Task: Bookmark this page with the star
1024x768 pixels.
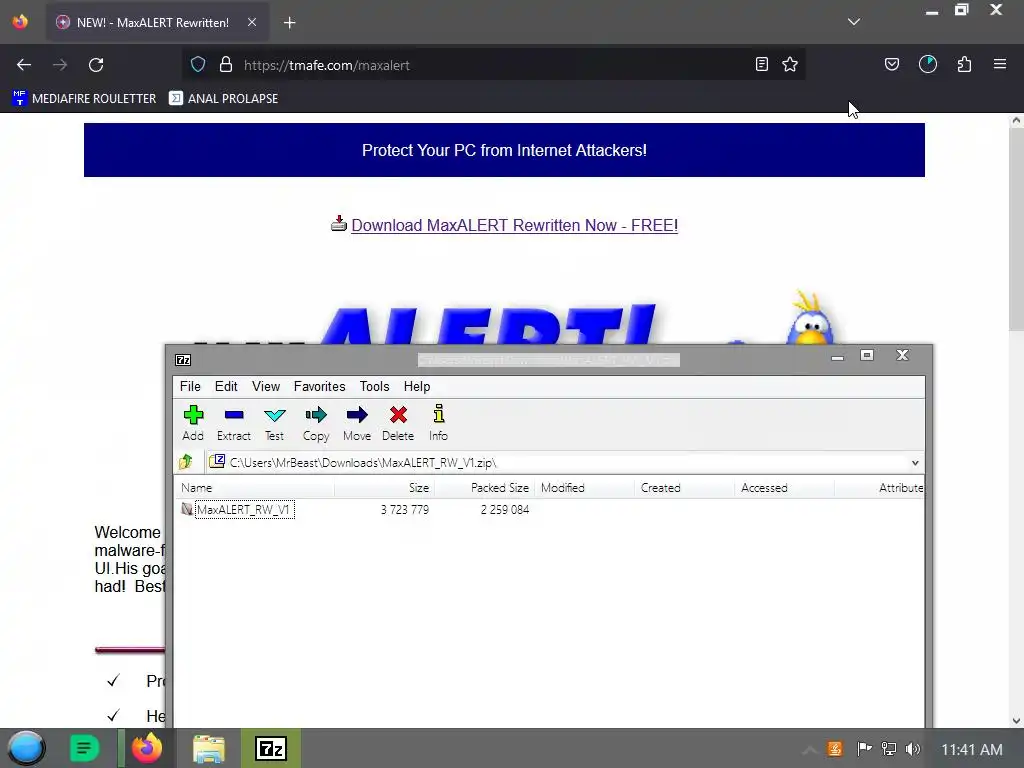Action: pyautogui.click(x=790, y=64)
